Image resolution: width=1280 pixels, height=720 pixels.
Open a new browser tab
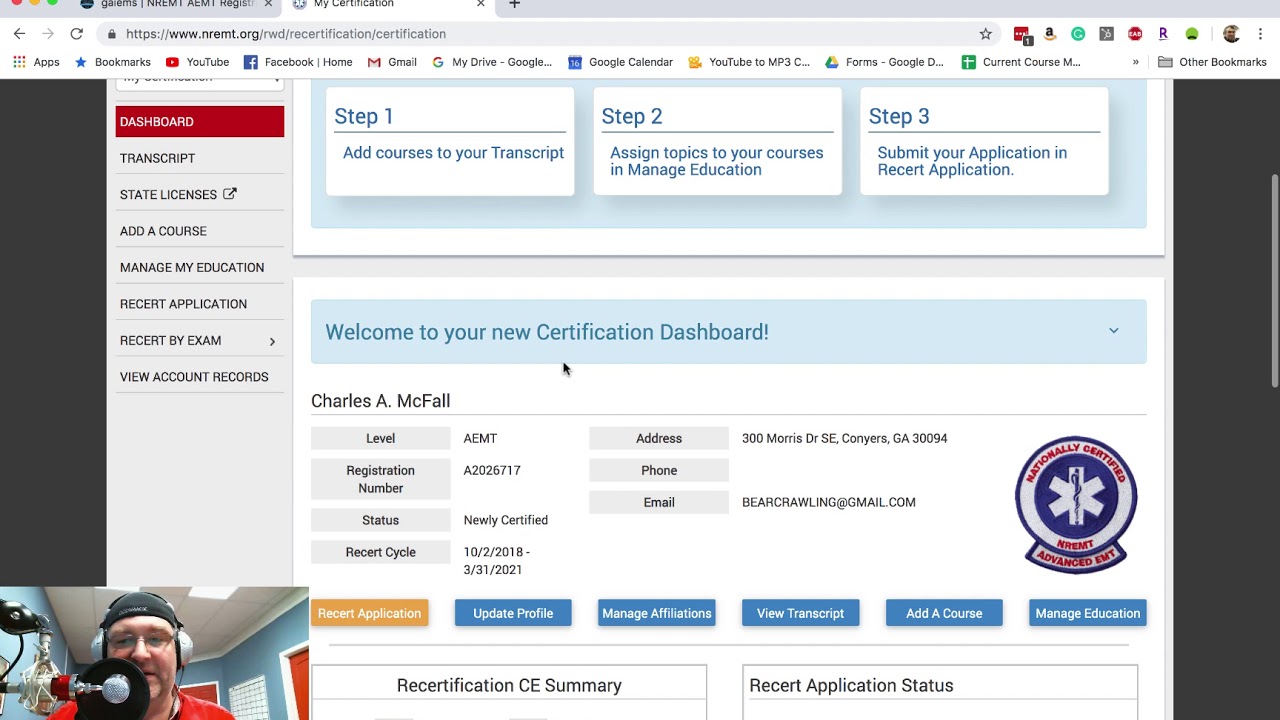pyautogui.click(x=514, y=5)
